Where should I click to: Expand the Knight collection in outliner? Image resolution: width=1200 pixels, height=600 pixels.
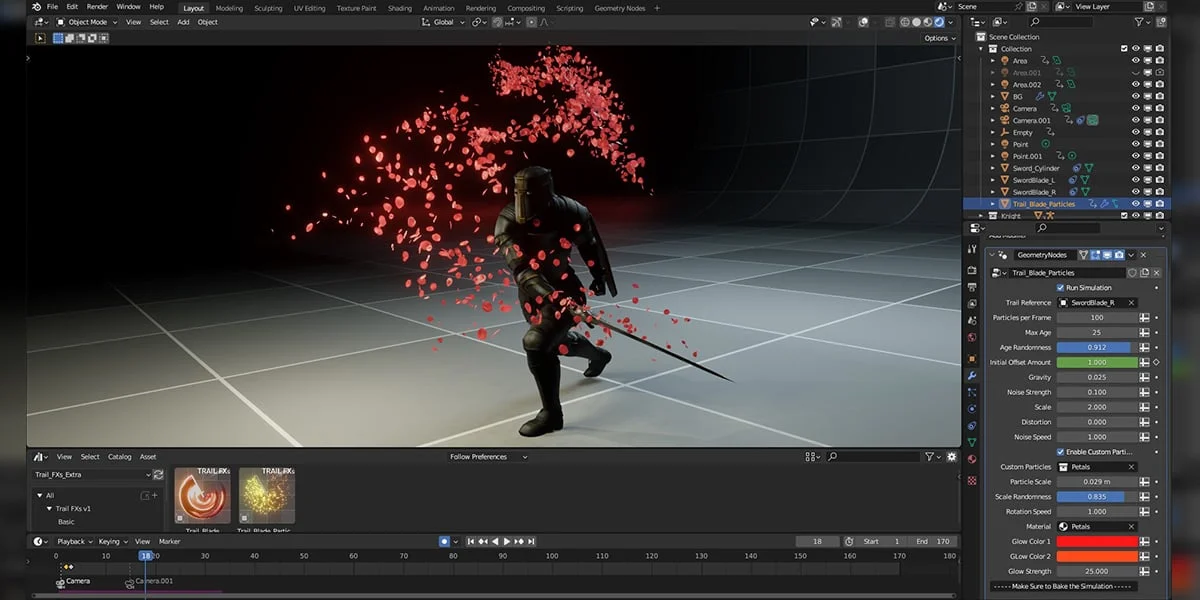[x=980, y=216]
